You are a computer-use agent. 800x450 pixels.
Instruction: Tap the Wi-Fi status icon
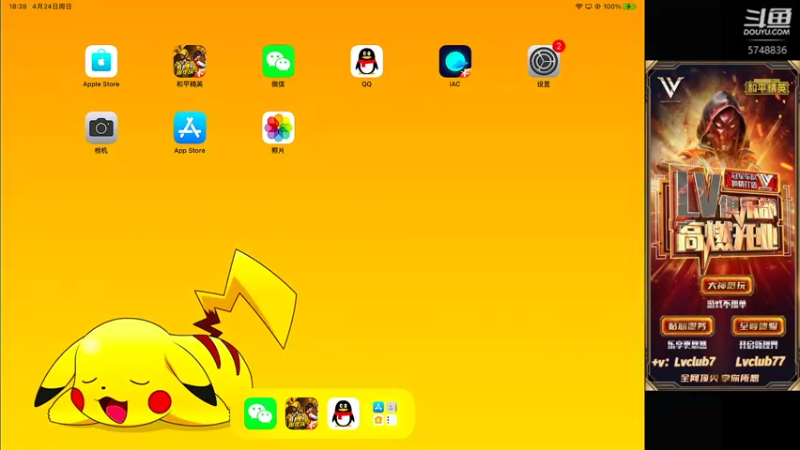point(579,7)
